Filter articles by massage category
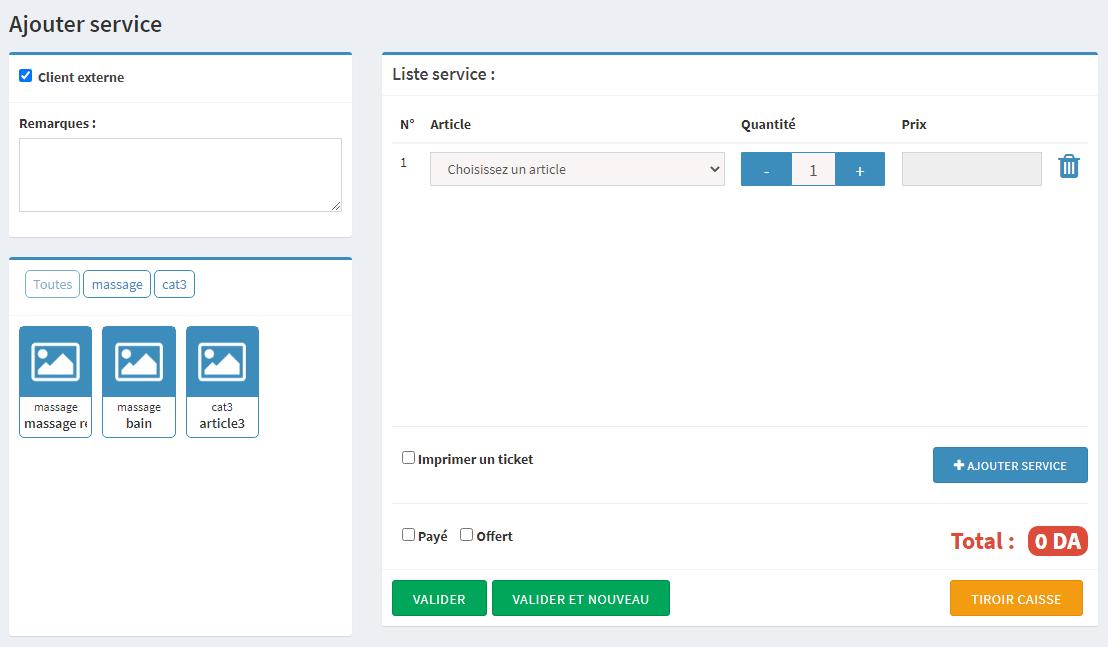 (x=117, y=285)
